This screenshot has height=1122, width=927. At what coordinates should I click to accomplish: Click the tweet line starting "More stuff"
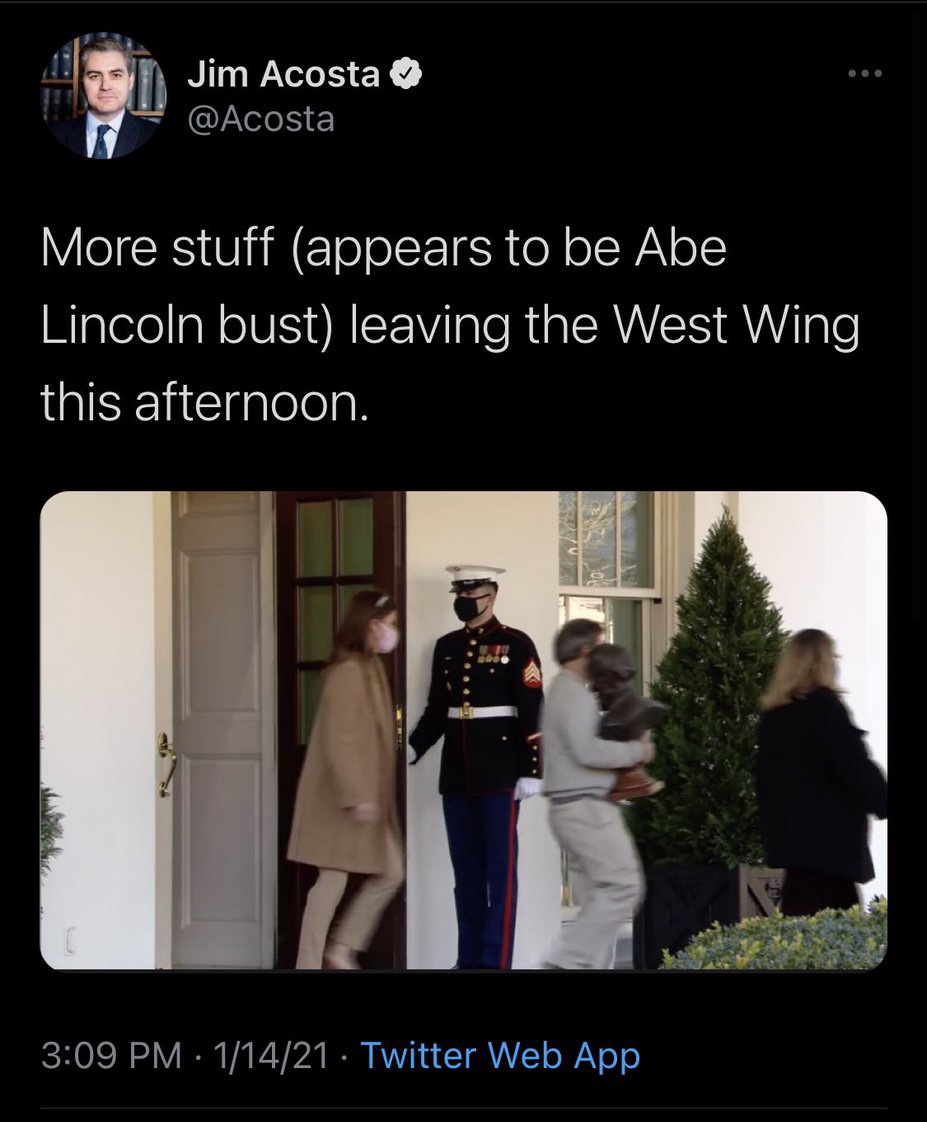coord(384,248)
